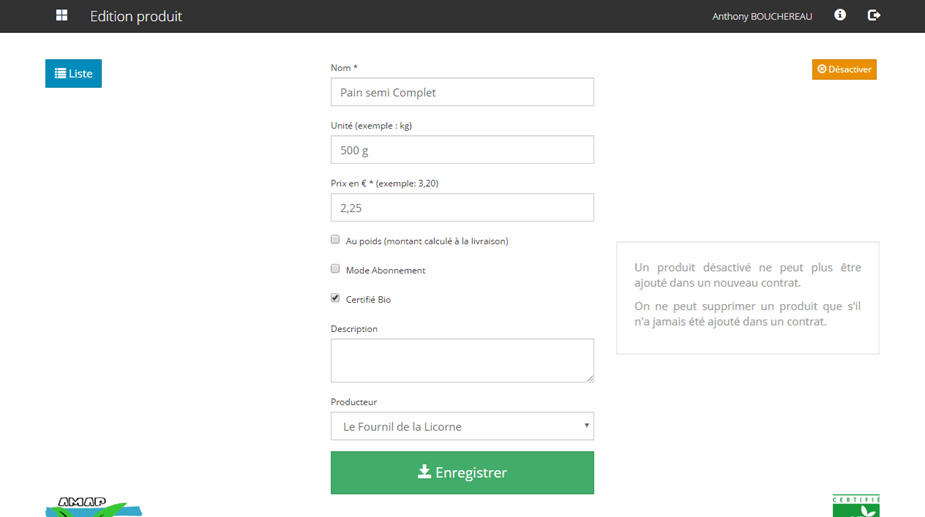This screenshot has width=925, height=517.
Task: Click the Edition produit page title
Action: (x=136, y=16)
